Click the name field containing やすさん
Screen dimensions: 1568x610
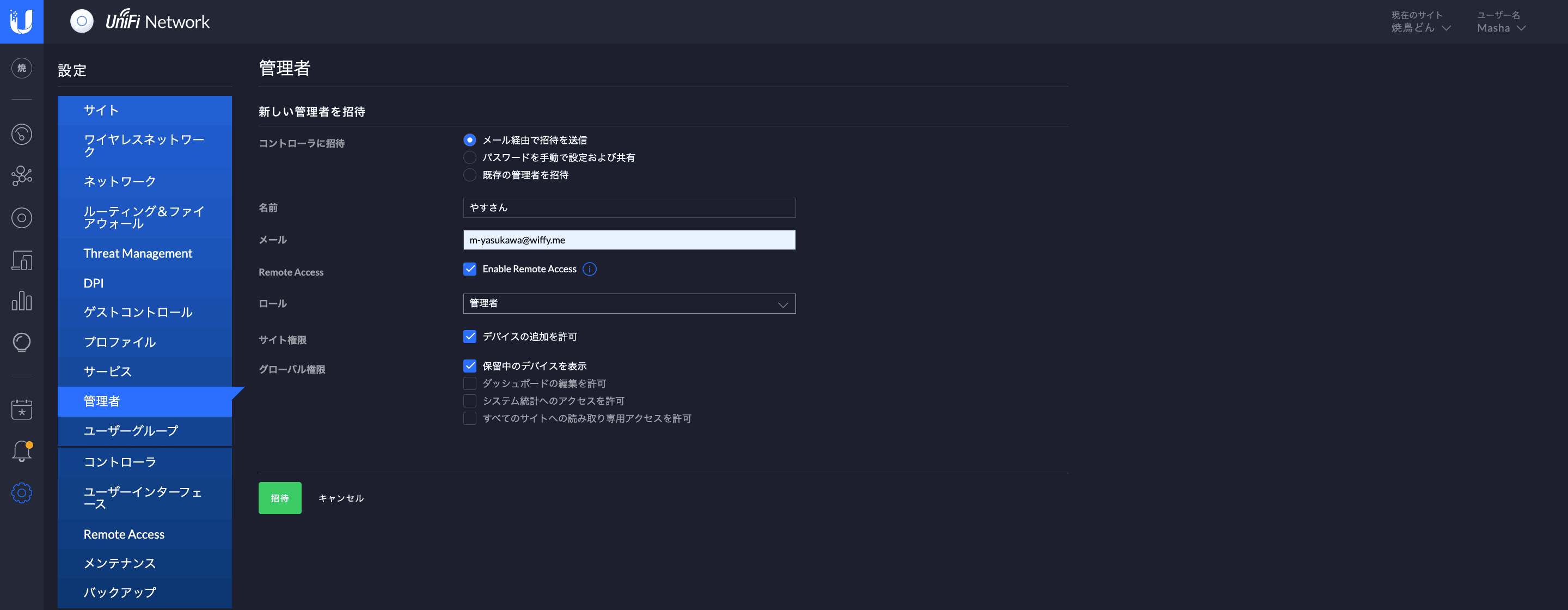pos(629,208)
